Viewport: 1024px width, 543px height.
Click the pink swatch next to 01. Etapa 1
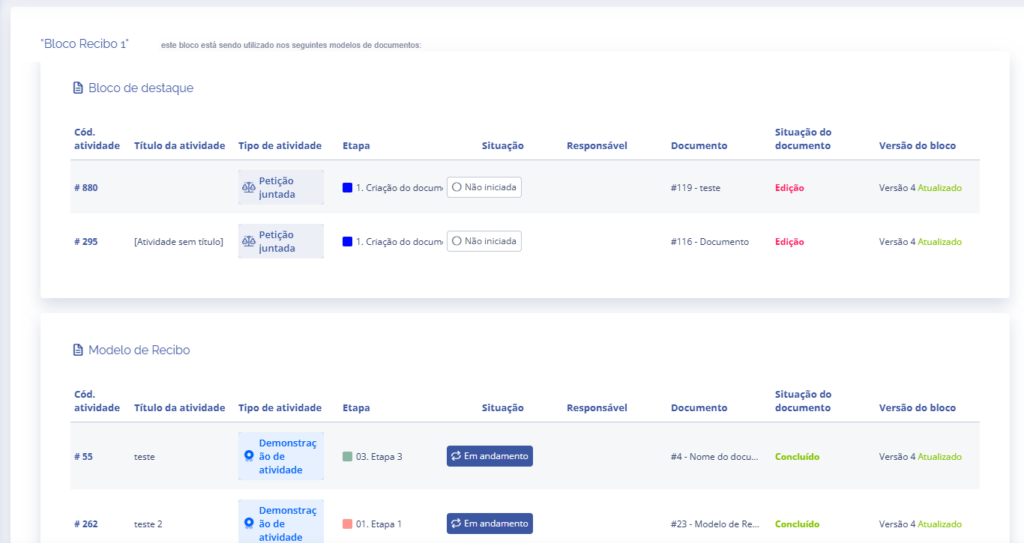(x=347, y=524)
